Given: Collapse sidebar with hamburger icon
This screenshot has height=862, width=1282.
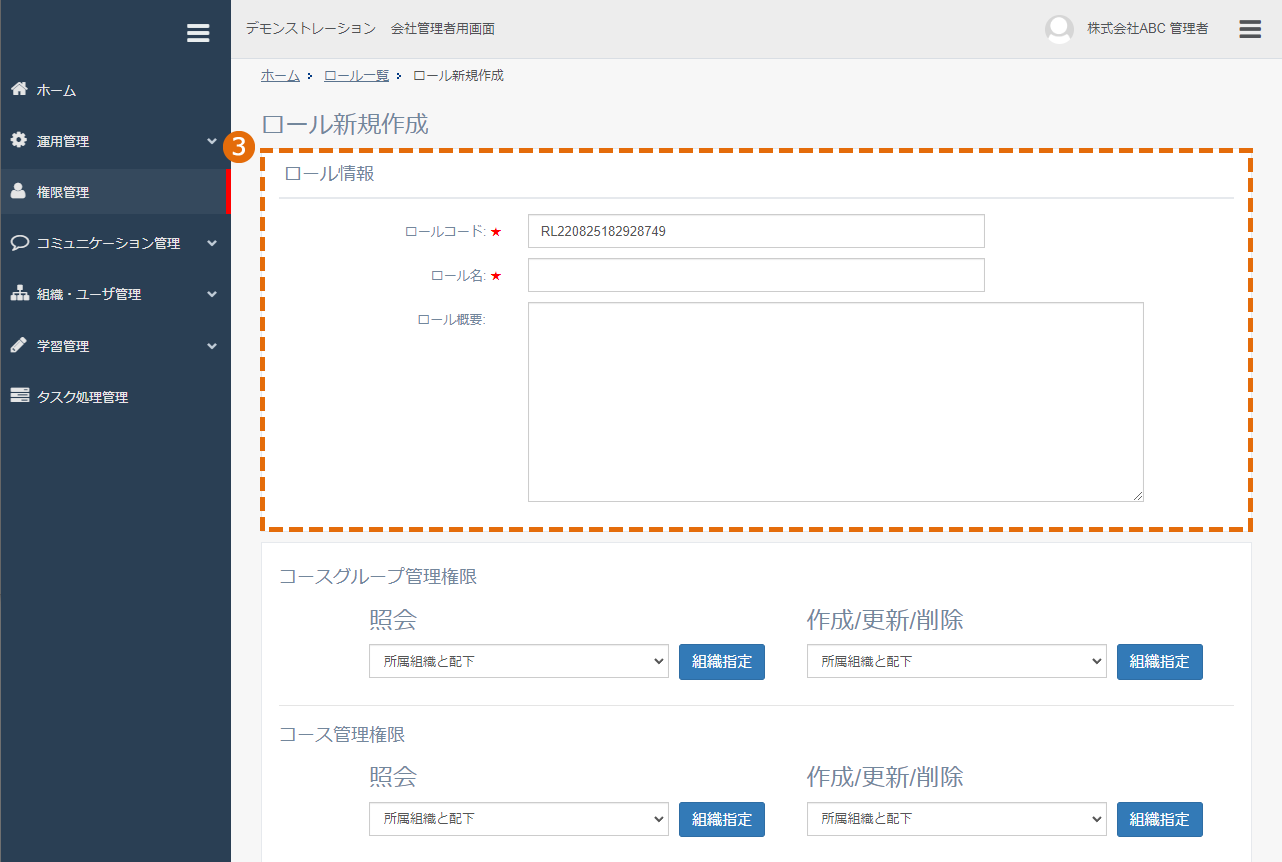Looking at the screenshot, I should click(x=198, y=33).
